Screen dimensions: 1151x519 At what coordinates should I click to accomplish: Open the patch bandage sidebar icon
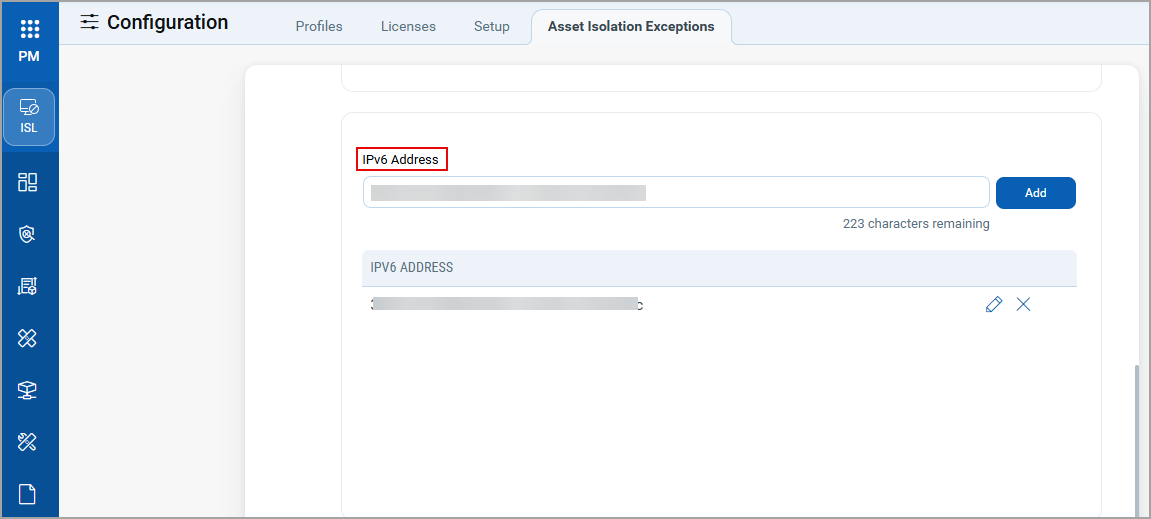pos(28,338)
